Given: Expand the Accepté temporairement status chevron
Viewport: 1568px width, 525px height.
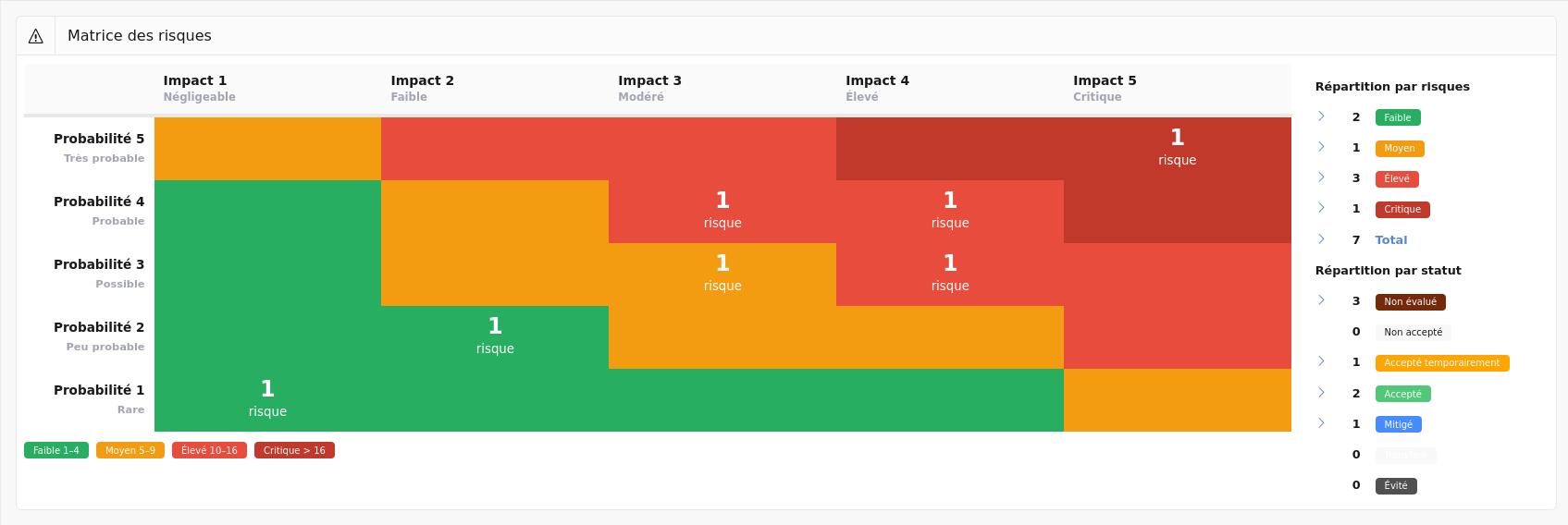Looking at the screenshot, I should pyautogui.click(x=1321, y=361).
